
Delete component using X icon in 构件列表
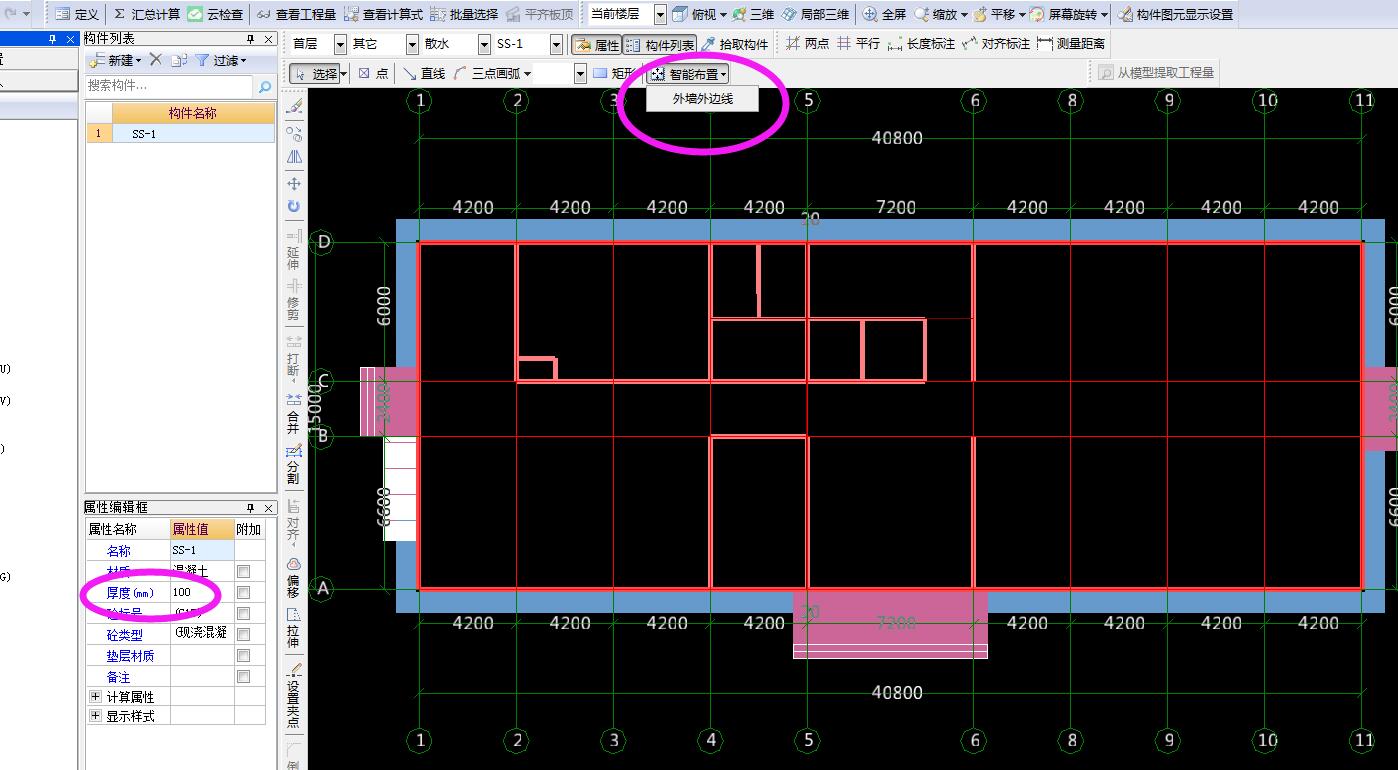[155, 61]
